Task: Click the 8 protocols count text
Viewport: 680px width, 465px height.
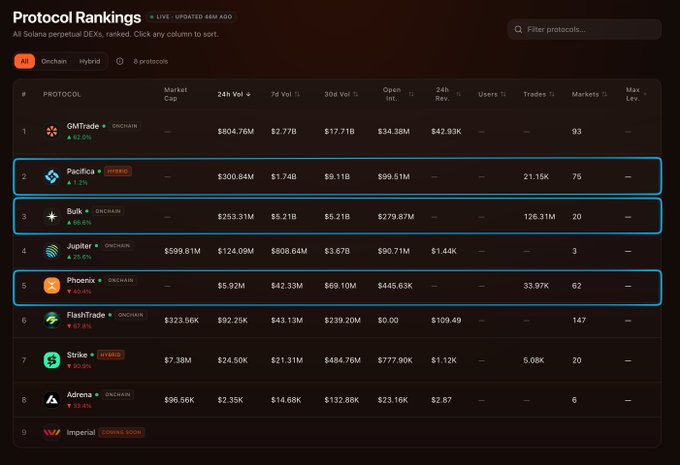Action: click(x=150, y=61)
